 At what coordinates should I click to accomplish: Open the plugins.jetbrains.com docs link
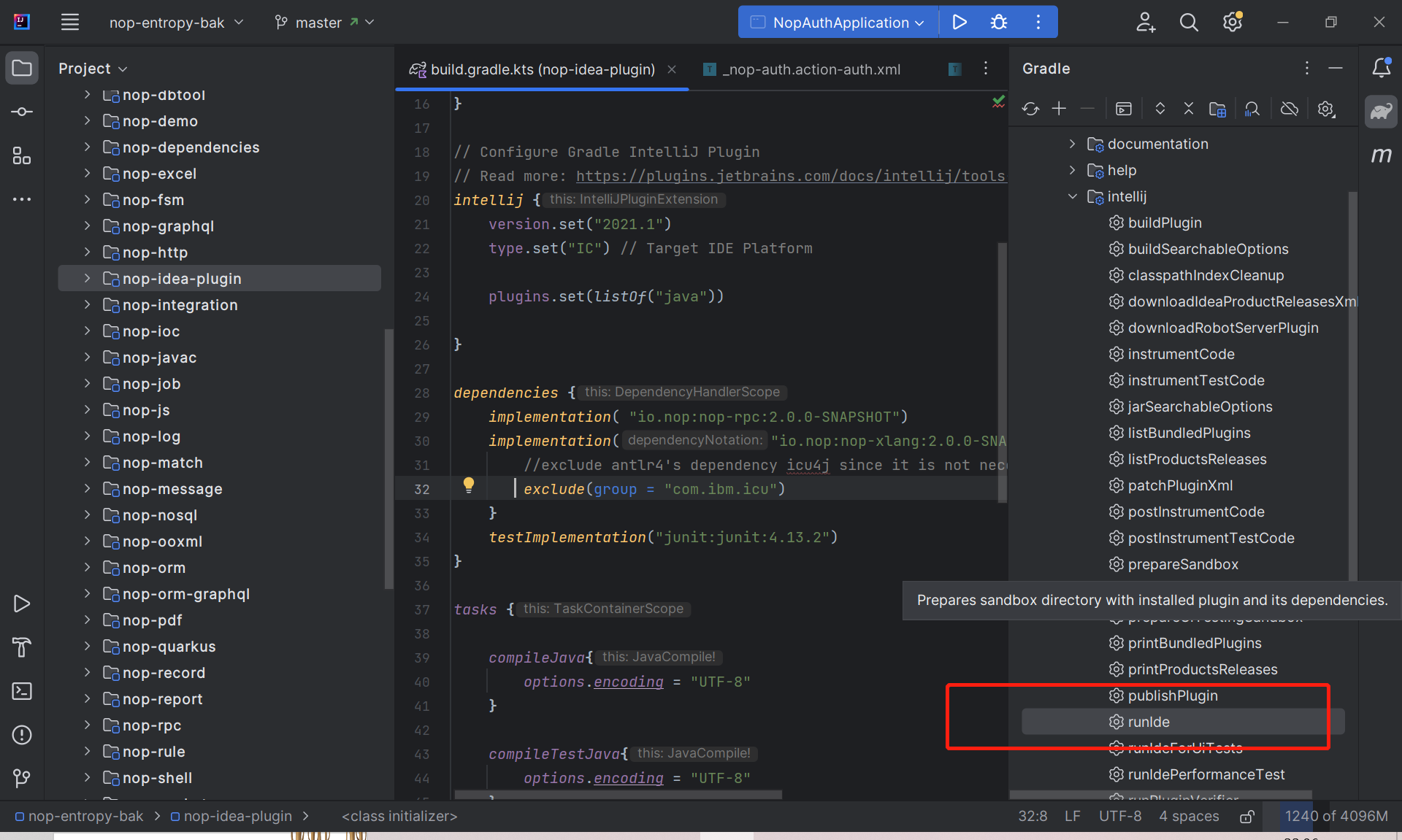pyautogui.click(x=791, y=176)
